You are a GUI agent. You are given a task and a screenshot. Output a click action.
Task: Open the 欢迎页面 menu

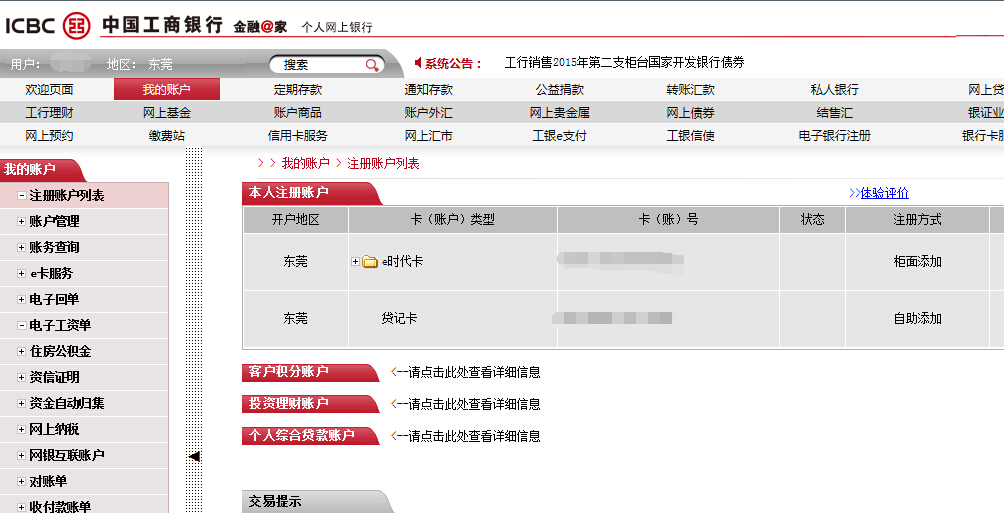(x=49, y=90)
